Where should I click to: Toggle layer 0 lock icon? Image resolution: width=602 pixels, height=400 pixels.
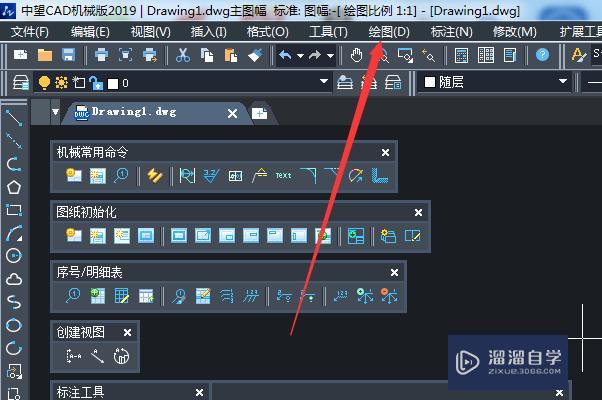point(96,83)
